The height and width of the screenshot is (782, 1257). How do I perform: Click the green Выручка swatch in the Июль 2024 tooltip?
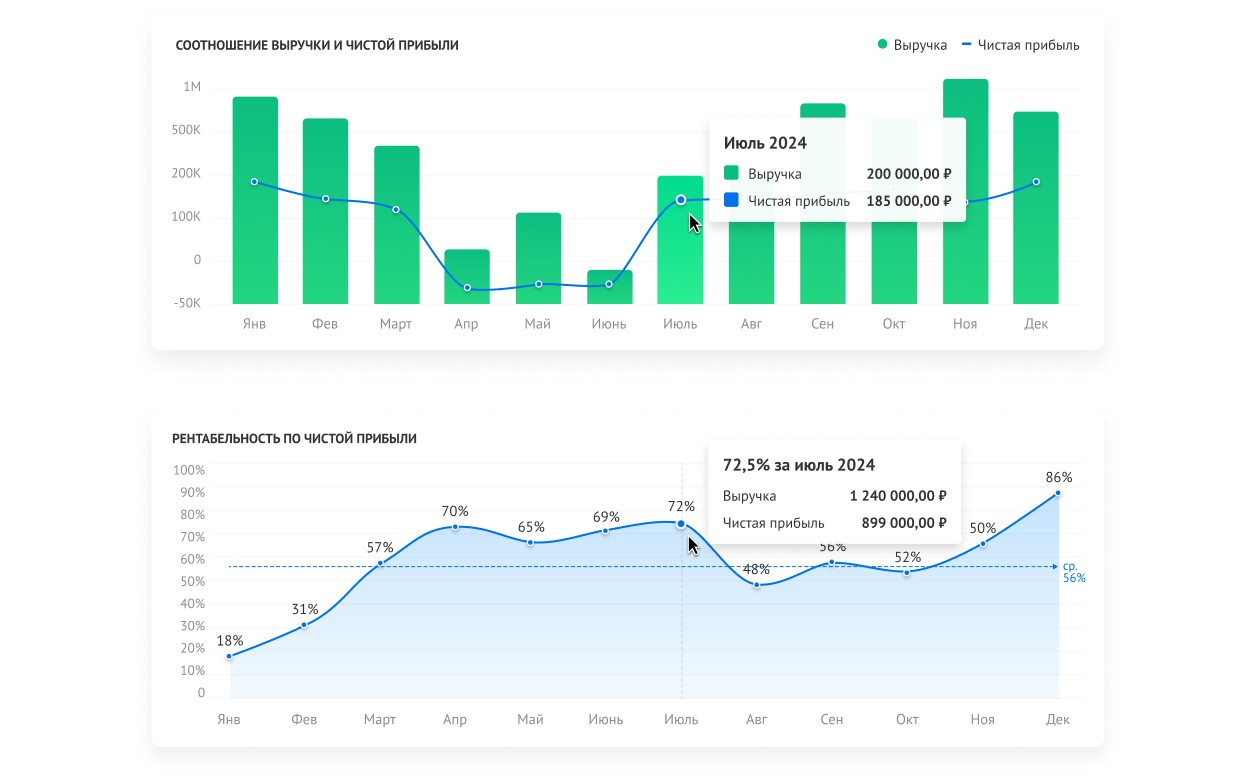tap(731, 173)
